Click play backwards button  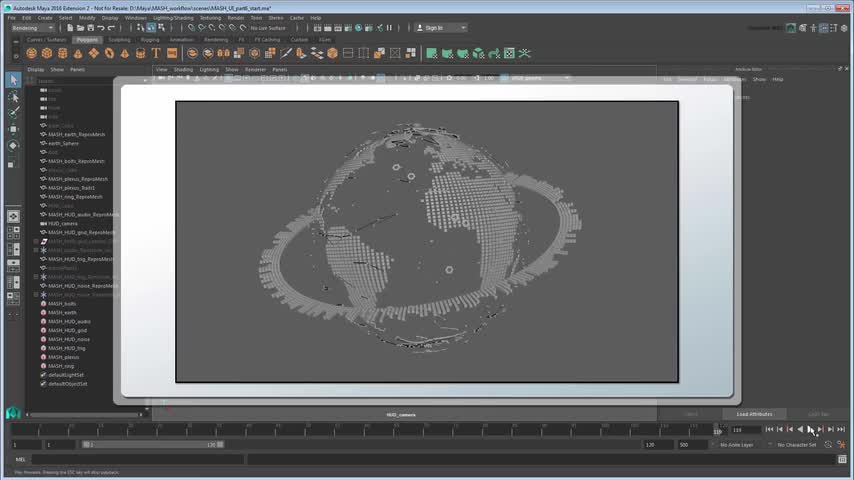[800, 429]
